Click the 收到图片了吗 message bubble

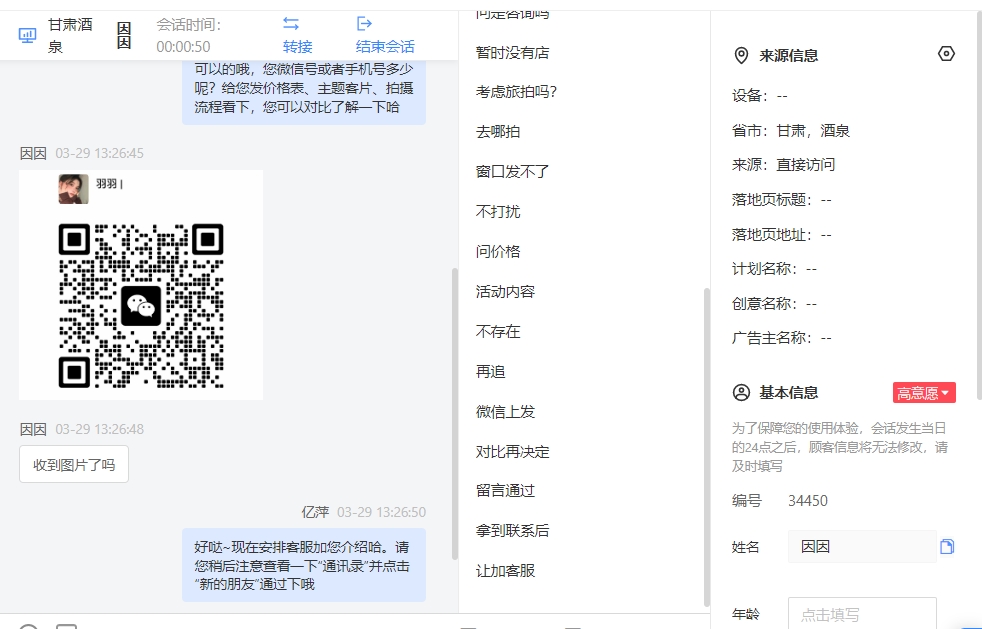(x=74, y=464)
